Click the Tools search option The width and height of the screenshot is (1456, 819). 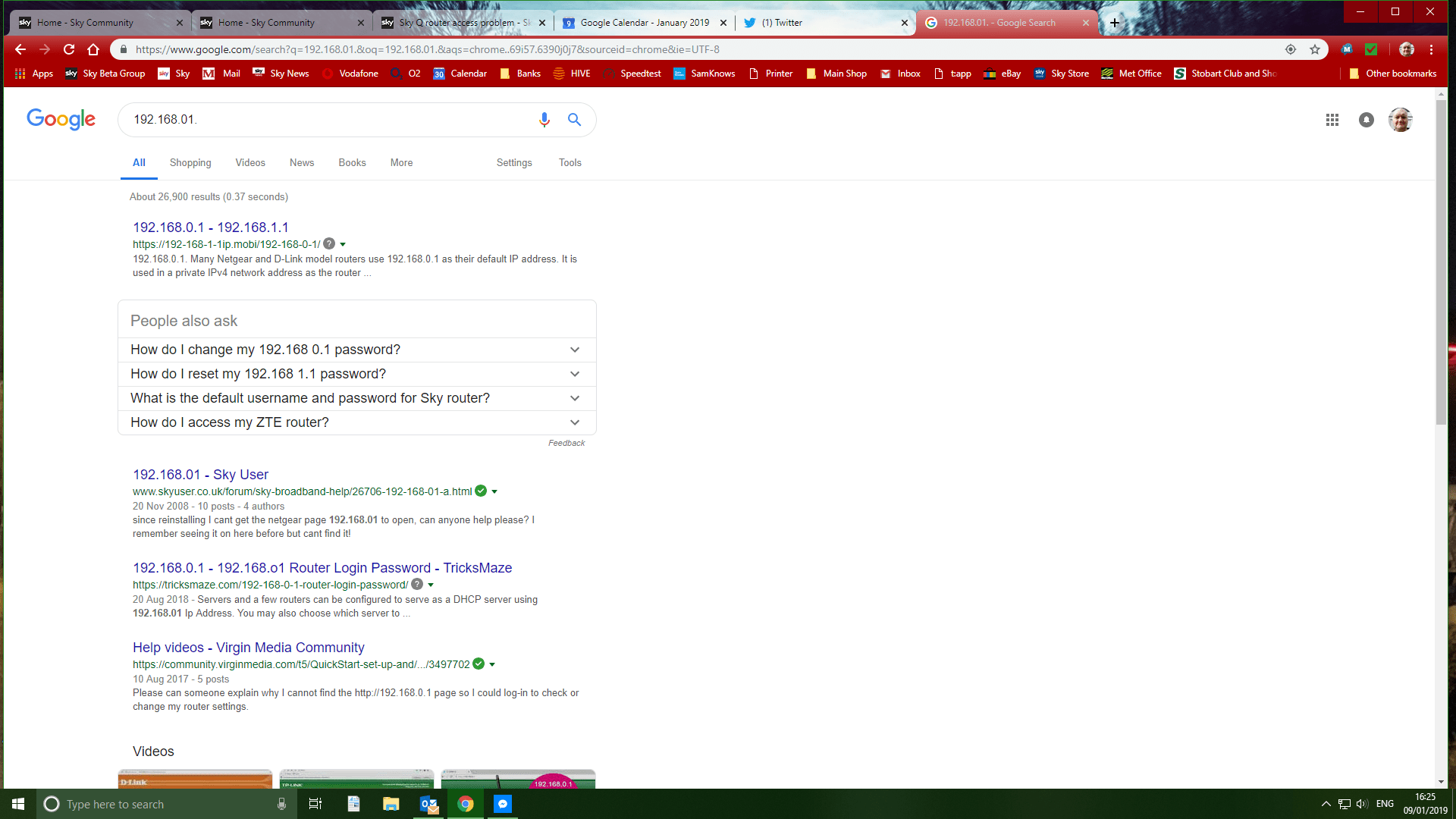pos(570,162)
